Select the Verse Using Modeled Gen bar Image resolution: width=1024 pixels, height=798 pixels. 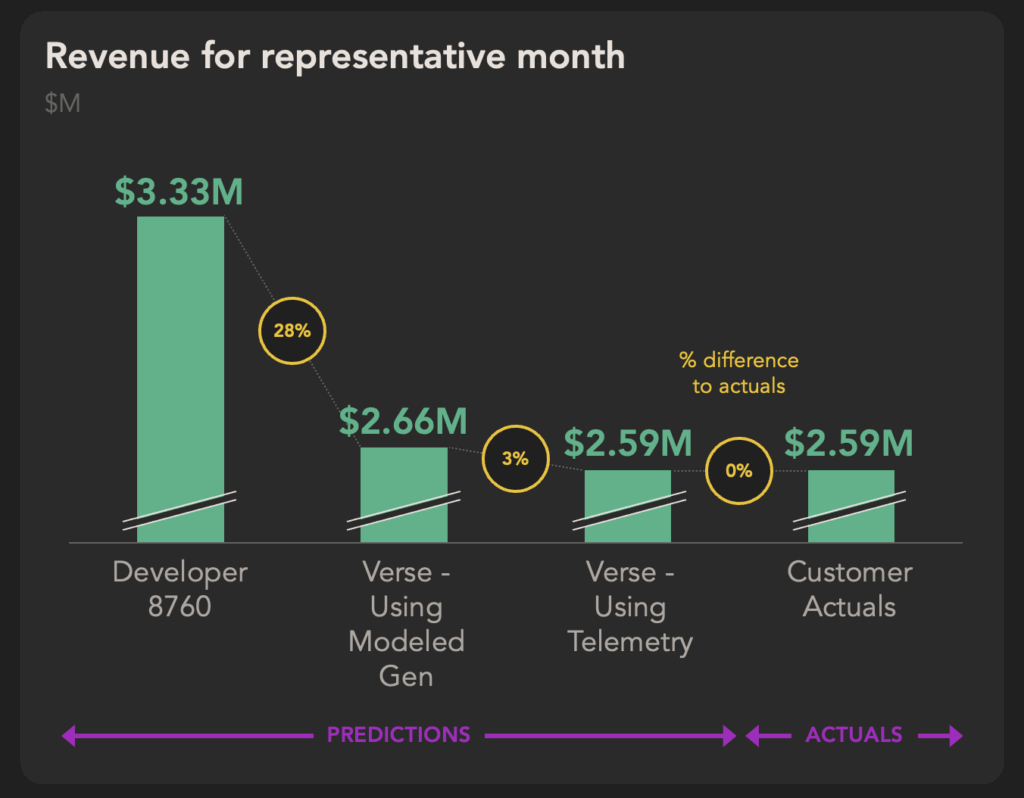[x=404, y=494]
